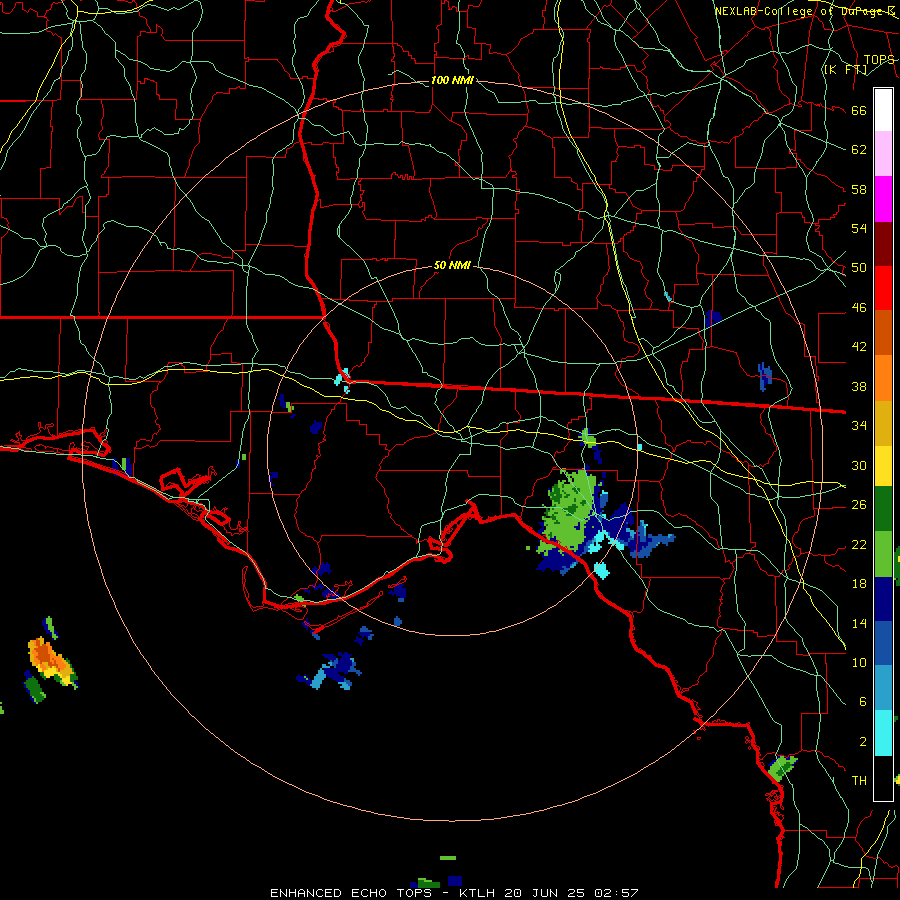Click the 62 value on the legend

(x=859, y=150)
